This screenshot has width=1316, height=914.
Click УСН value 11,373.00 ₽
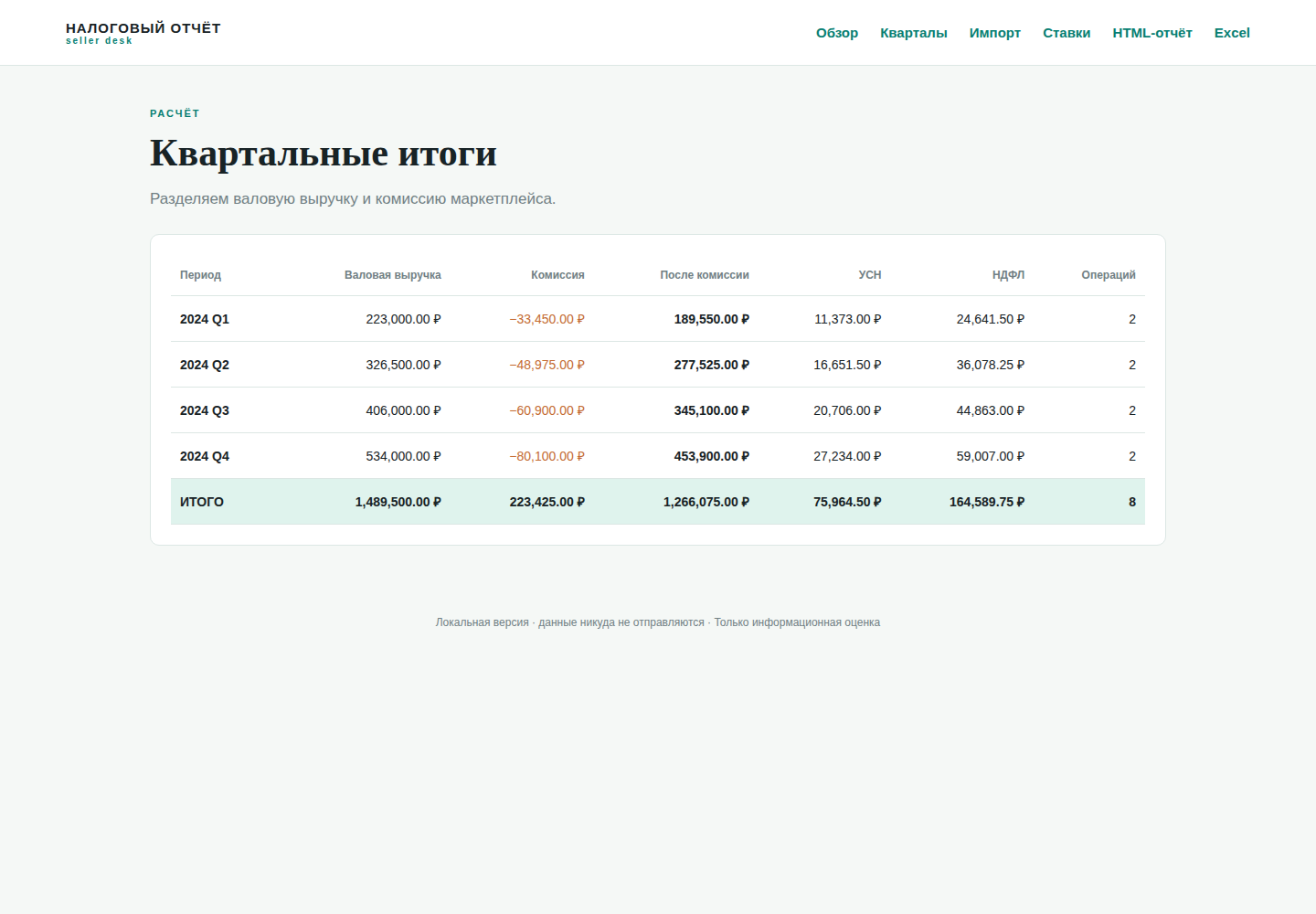847,319
